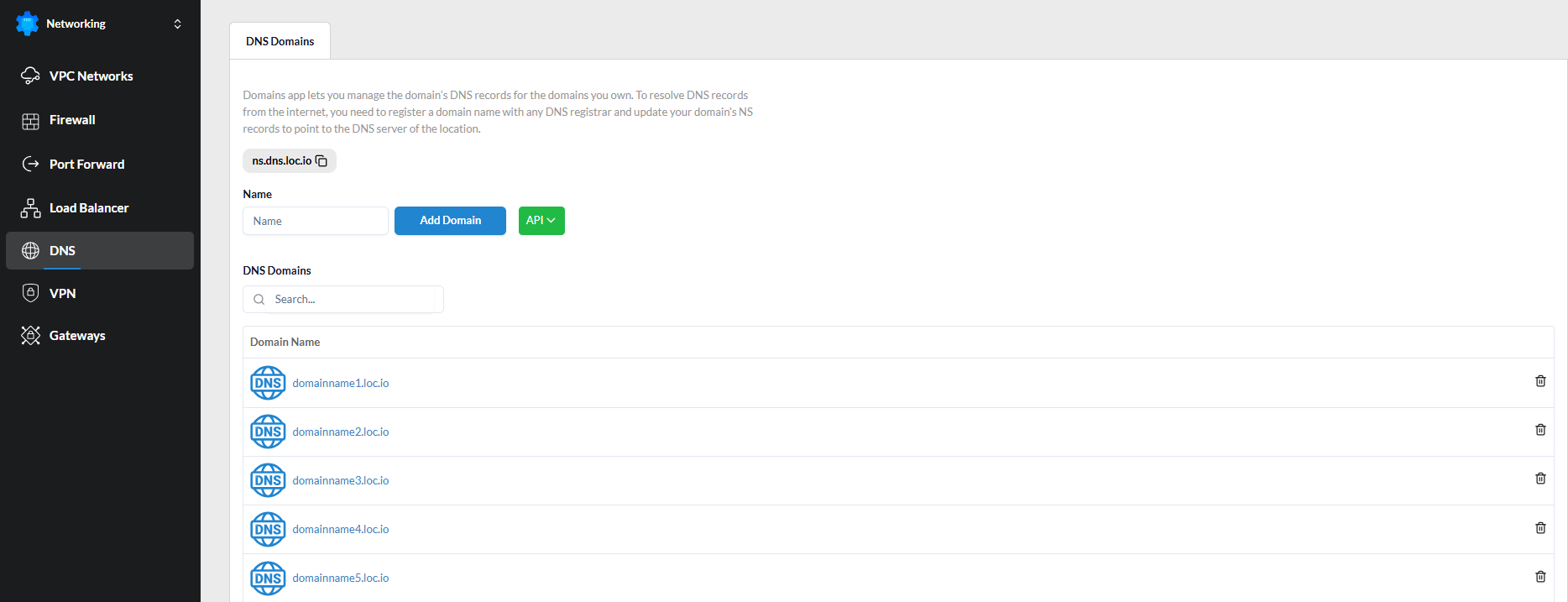Click trash icon for domainname5.loc.io

(1540, 577)
